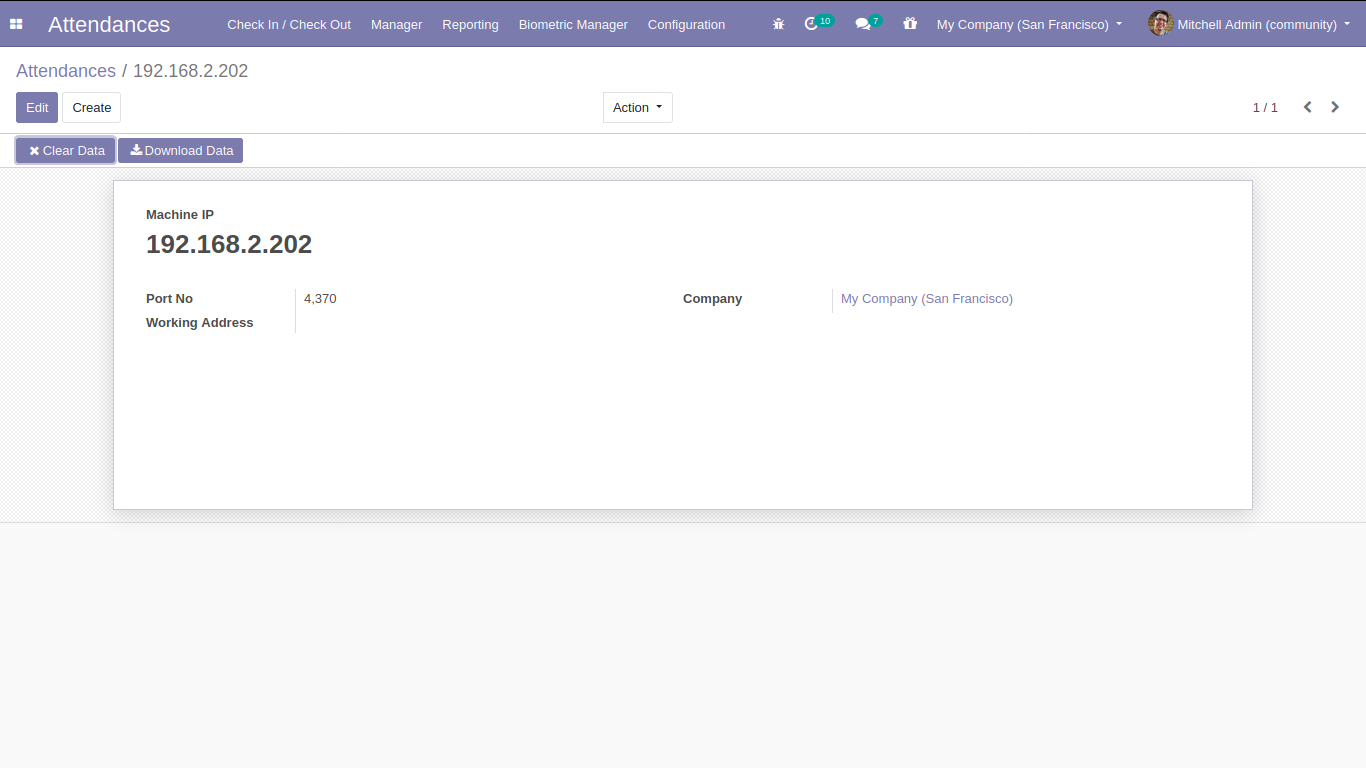Image resolution: width=1366 pixels, height=768 pixels.
Task: Click the Port No value 4,370
Action: click(320, 299)
